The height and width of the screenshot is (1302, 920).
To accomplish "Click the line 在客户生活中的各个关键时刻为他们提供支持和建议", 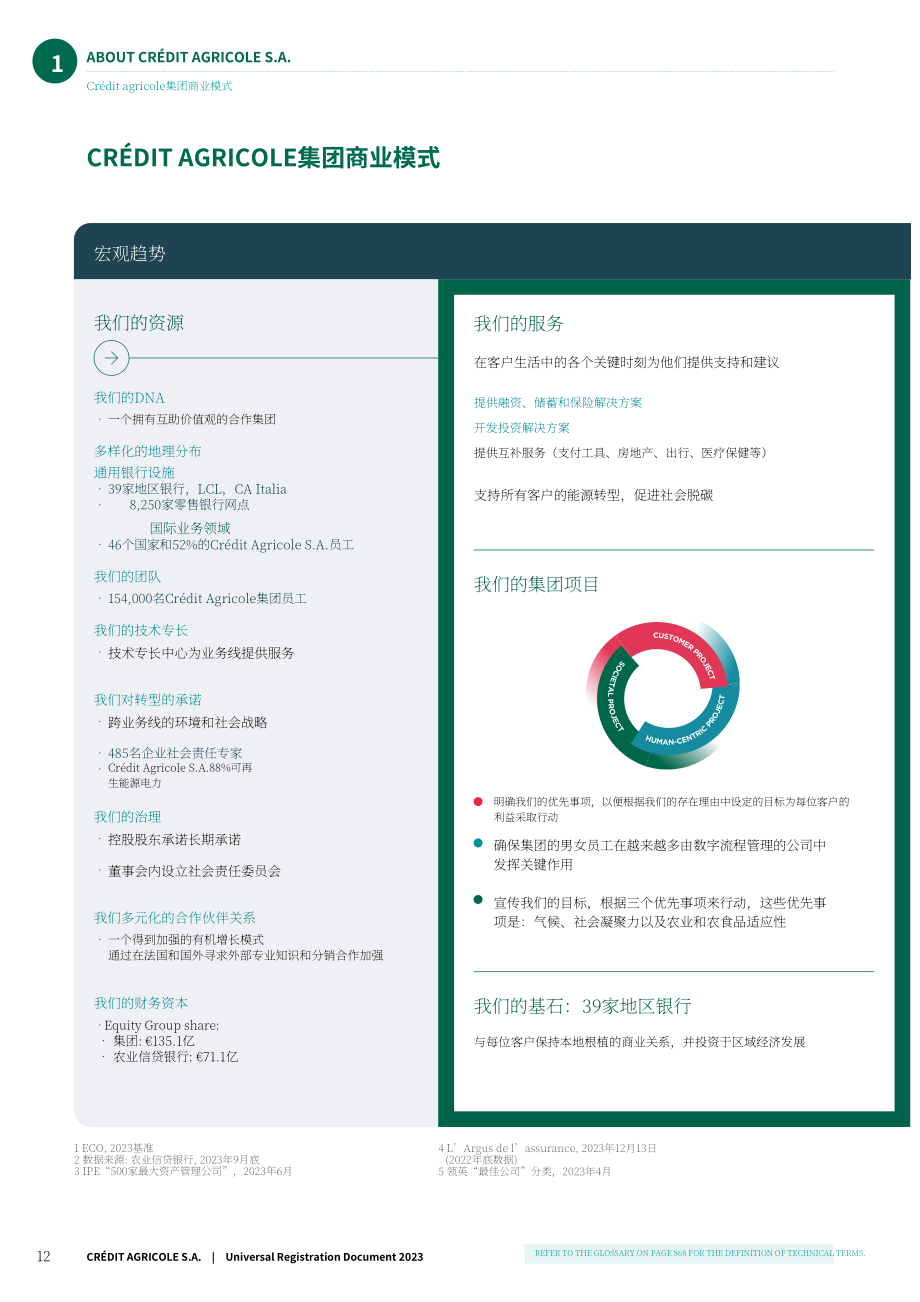I will (x=627, y=362).
